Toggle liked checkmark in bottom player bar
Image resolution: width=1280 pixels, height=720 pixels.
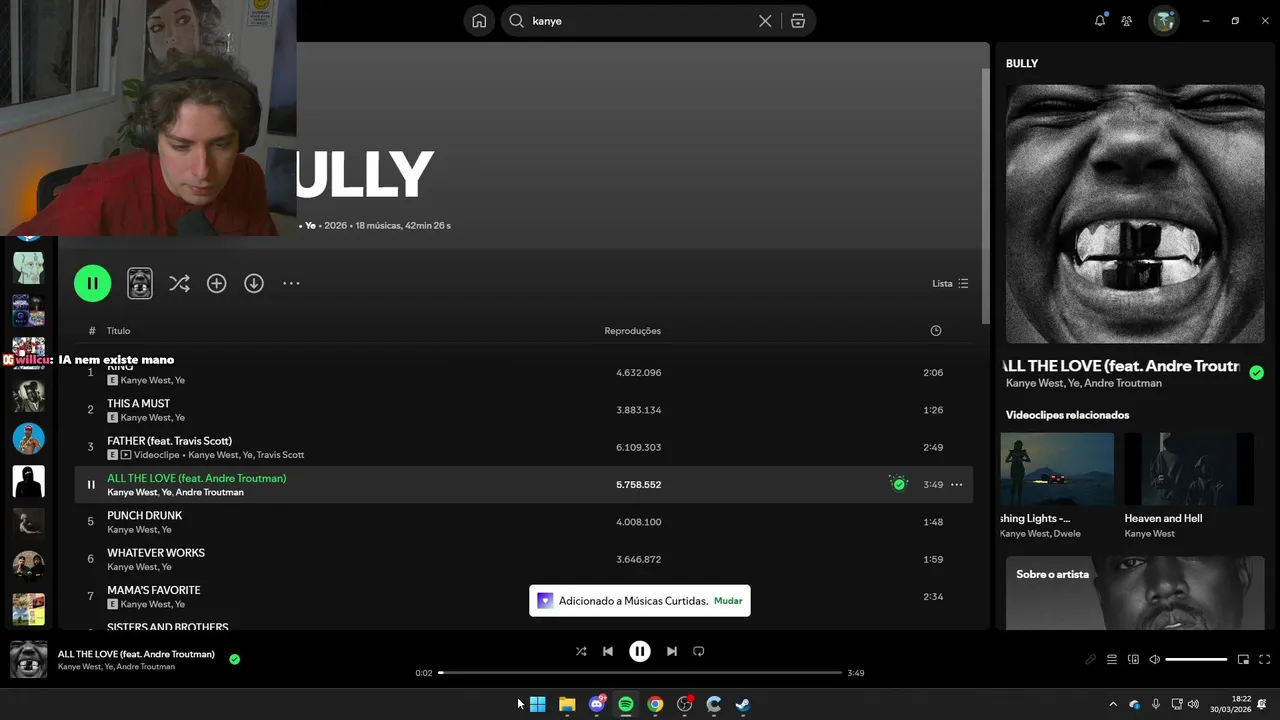coord(234,660)
